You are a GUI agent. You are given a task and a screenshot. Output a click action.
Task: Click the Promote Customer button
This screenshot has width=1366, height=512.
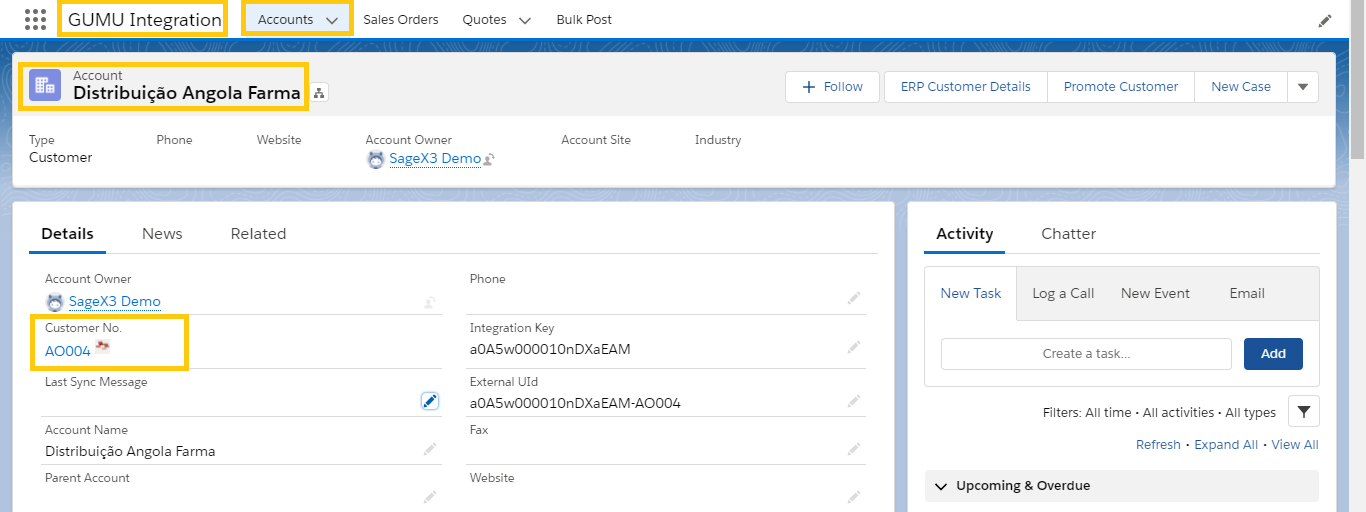[x=1120, y=87]
